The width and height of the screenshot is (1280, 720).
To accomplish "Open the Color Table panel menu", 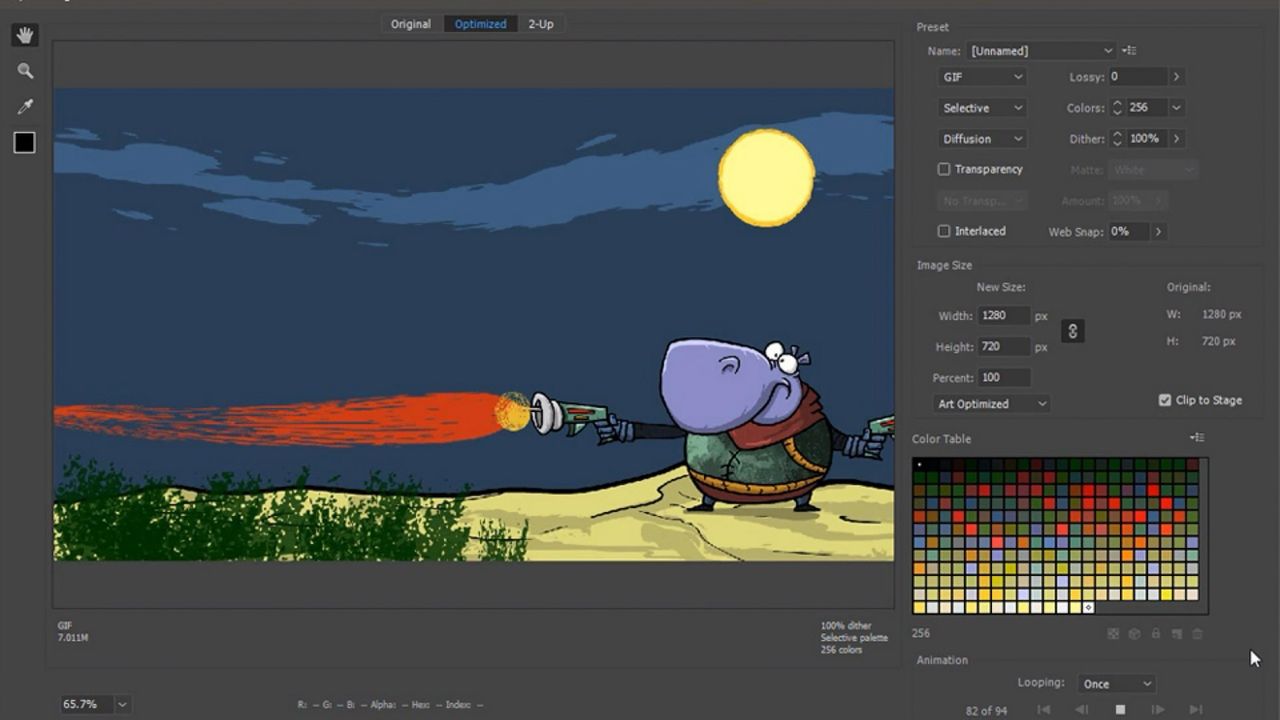I will click(x=1196, y=437).
